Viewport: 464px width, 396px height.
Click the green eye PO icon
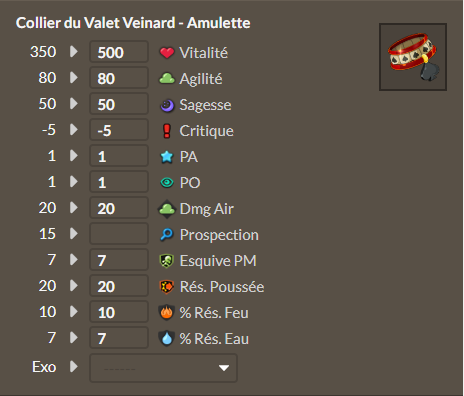coord(167,183)
